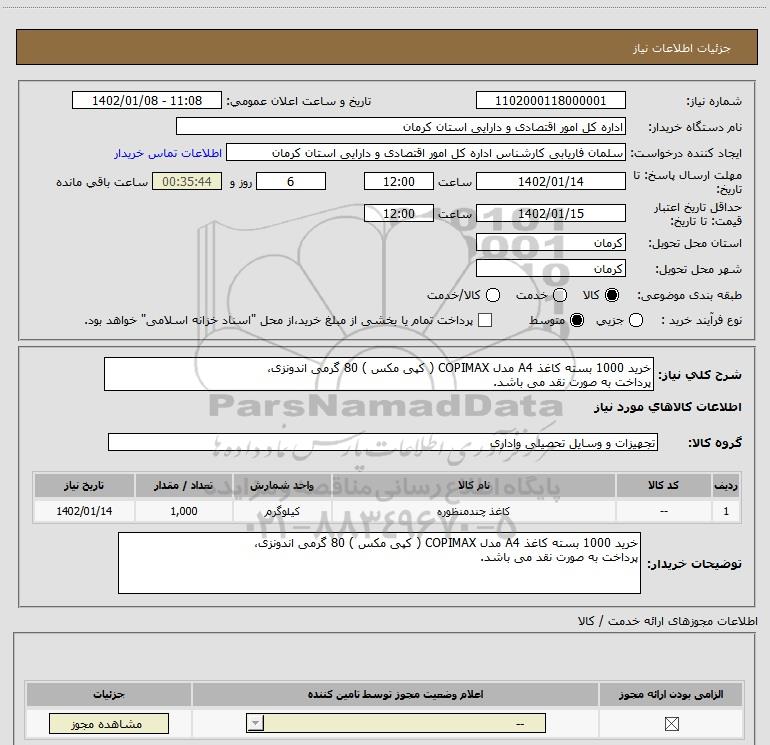Click the general need description text box
The height and width of the screenshot is (745, 770).
coord(379,374)
